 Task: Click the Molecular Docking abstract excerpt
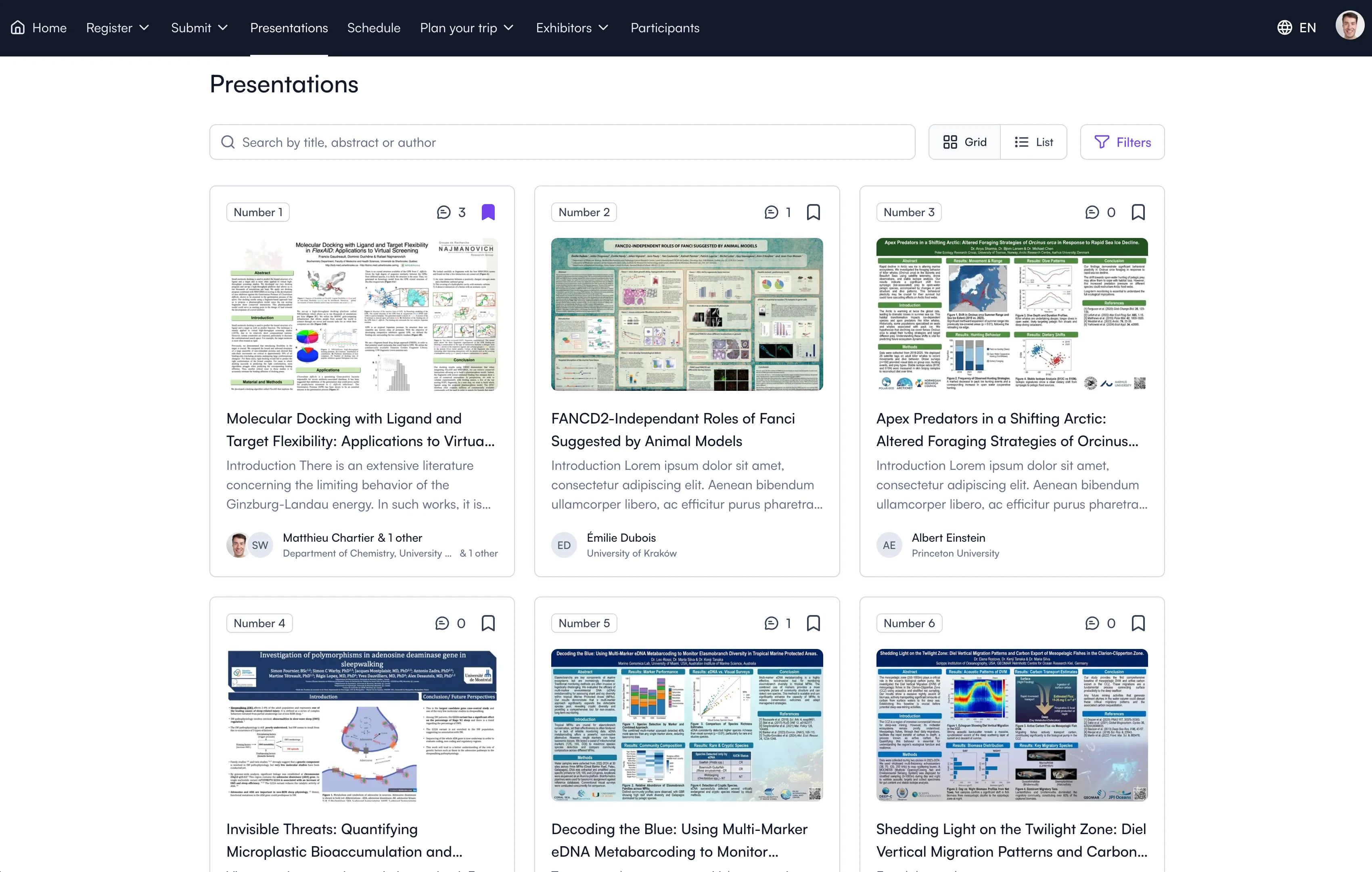(x=358, y=485)
